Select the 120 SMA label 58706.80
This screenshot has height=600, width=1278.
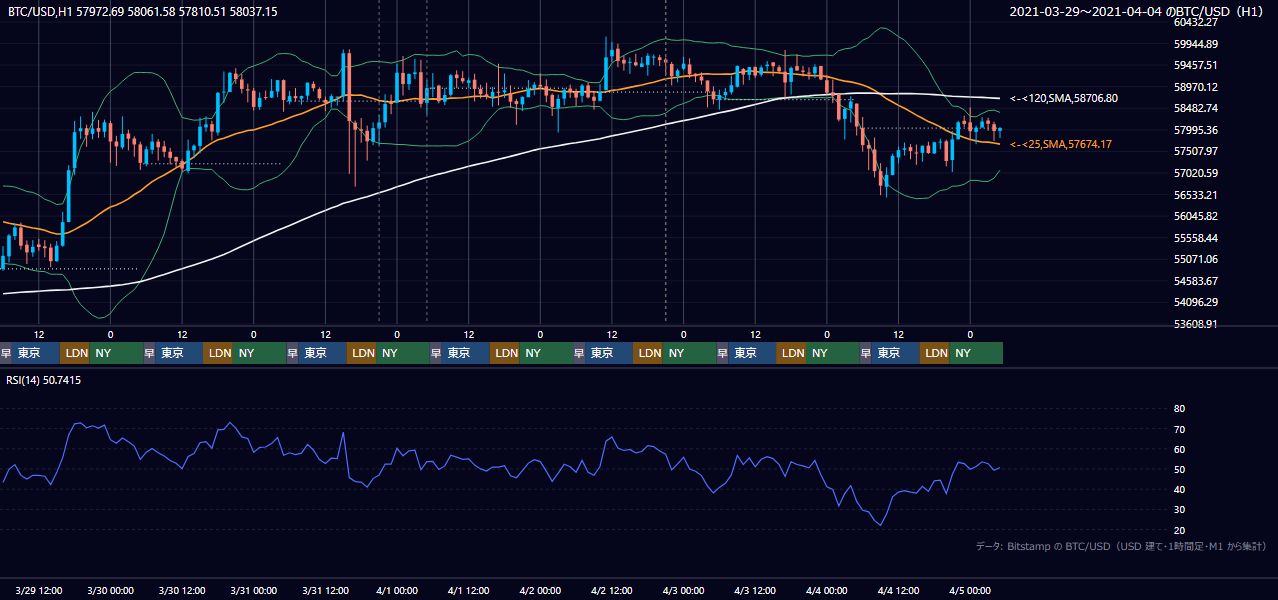[1064, 99]
